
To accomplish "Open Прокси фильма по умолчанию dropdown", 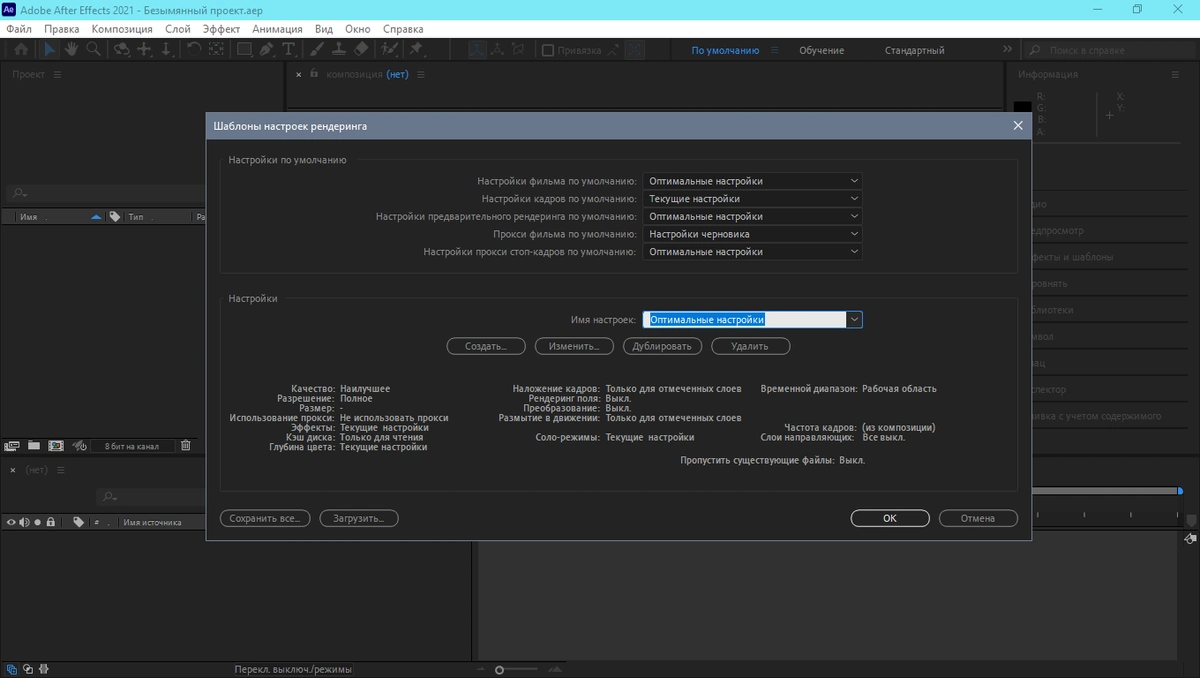I will click(752, 234).
